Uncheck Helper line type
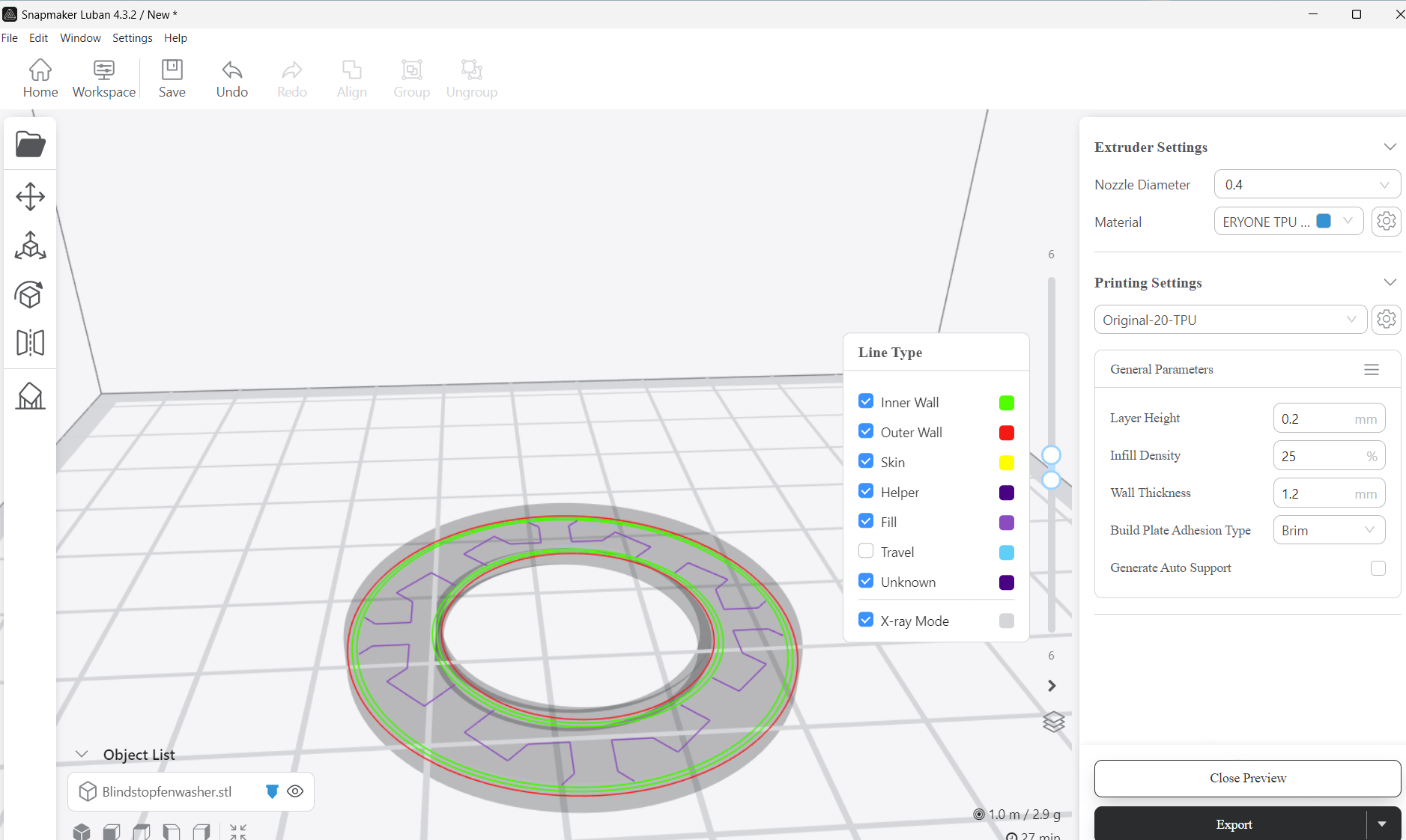The height and width of the screenshot is (840, 1406). (866, 491)
